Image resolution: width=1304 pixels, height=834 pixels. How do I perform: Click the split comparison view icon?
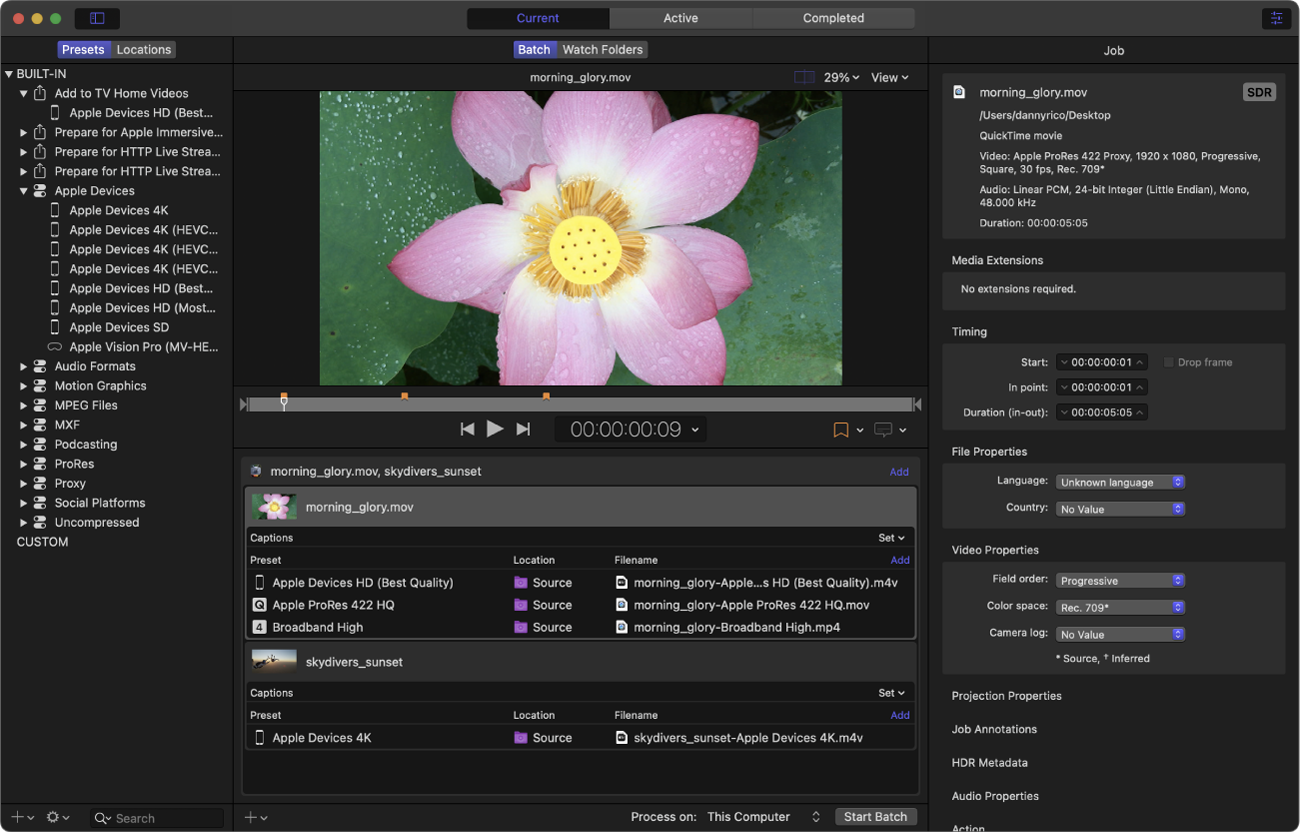(804, 77)
